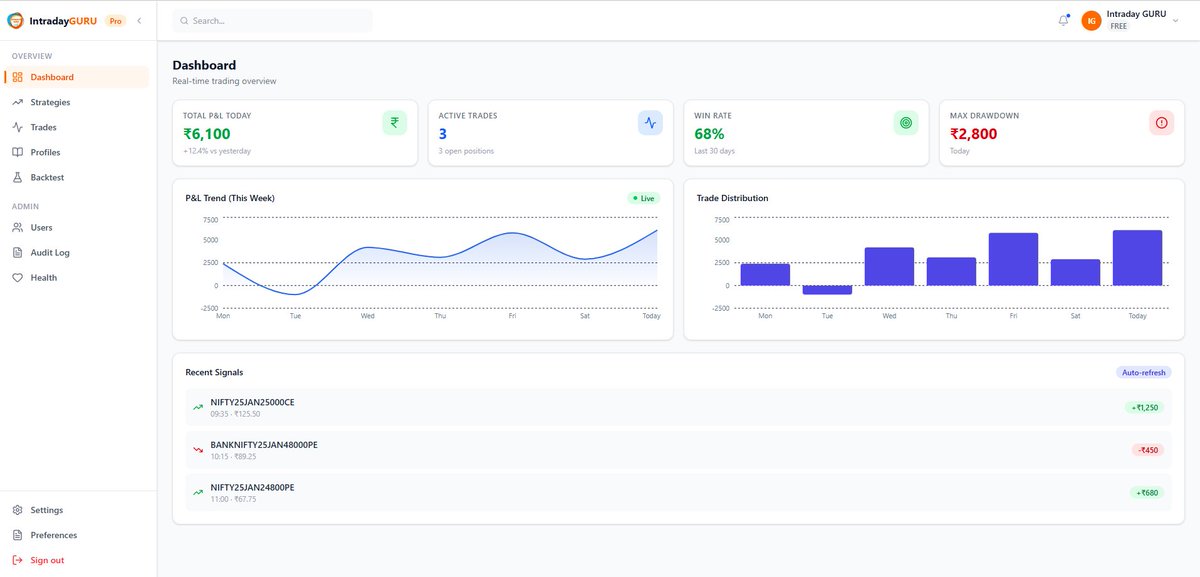Click the -₹450 loss badge
This screenshot has width=1200, height=577.
[1148, 450]
